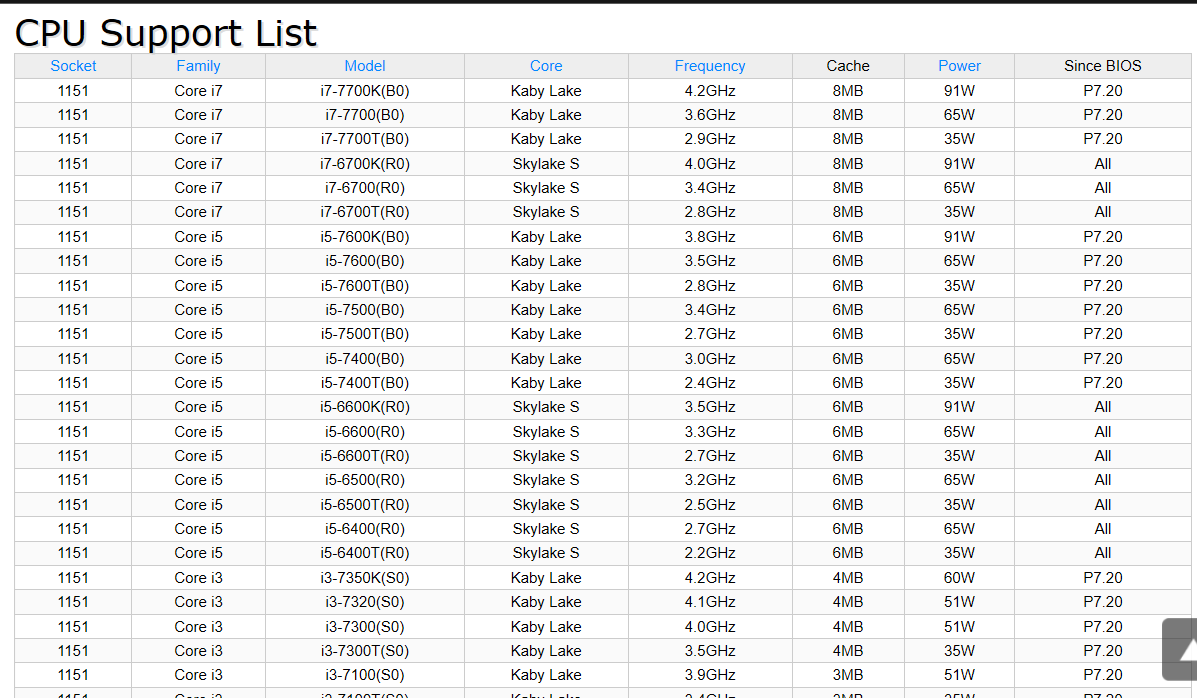Select the Core column header link
The width and height of the screenshot is (1197, 698).
tap(546, 66)
